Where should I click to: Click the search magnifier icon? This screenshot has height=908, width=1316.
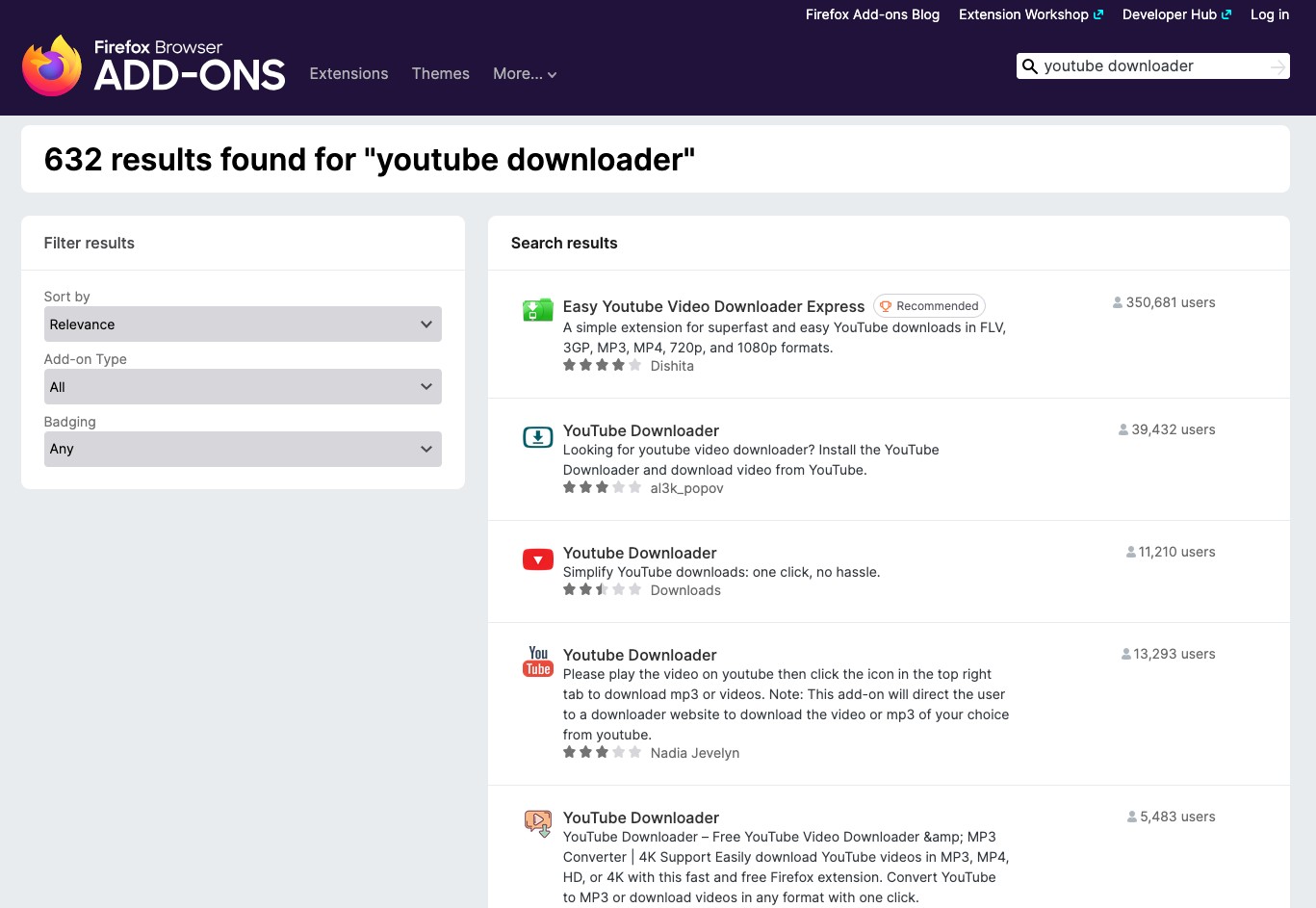coord(1029,66)
